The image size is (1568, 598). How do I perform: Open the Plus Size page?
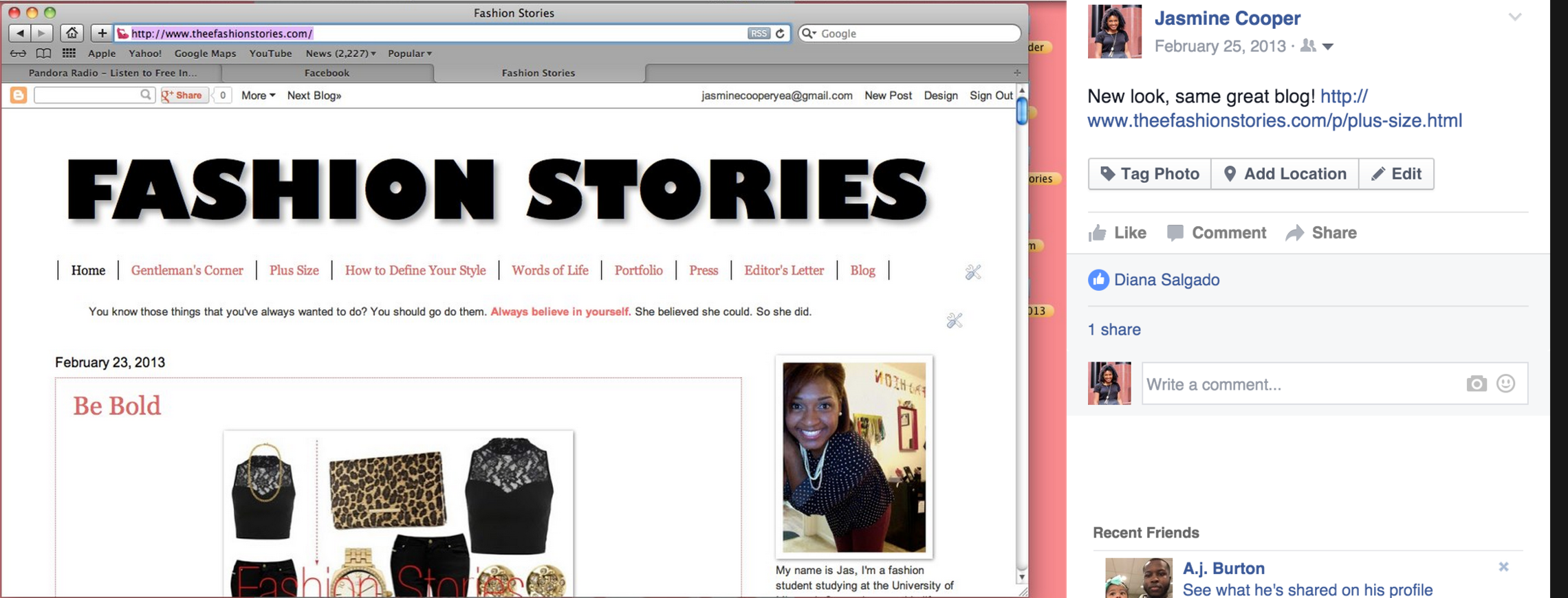point(294,270)
